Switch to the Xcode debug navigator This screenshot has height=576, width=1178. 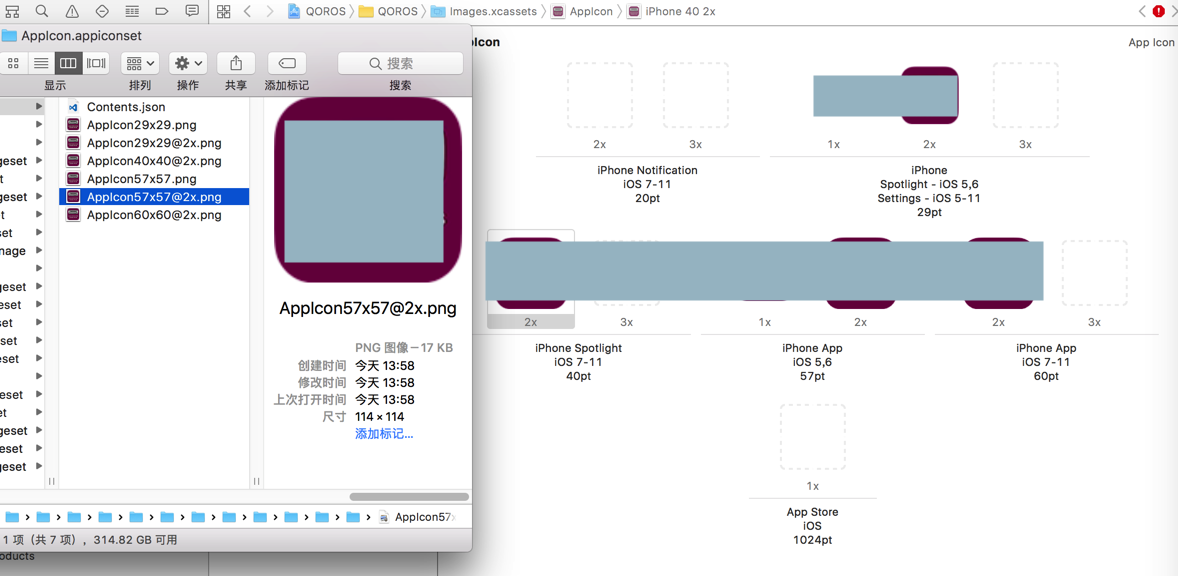point(131,11)
